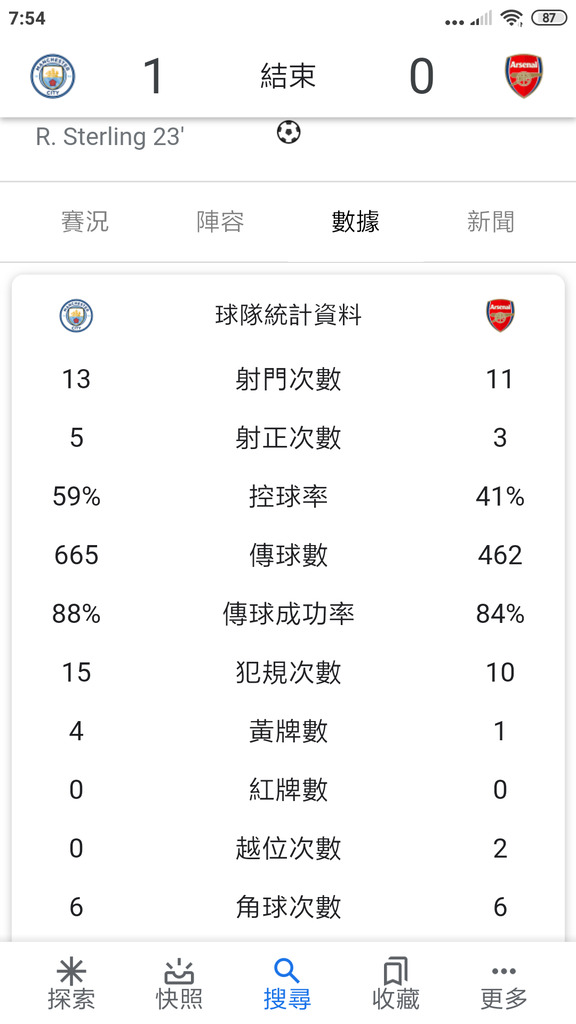
Task: Tap the Wi-Fi status bar icon
Action: [x=511, y=18]
